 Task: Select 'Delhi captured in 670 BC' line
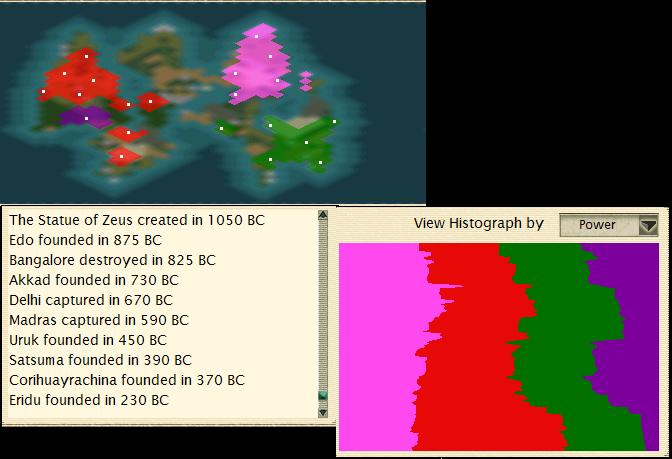click(91, 300)
